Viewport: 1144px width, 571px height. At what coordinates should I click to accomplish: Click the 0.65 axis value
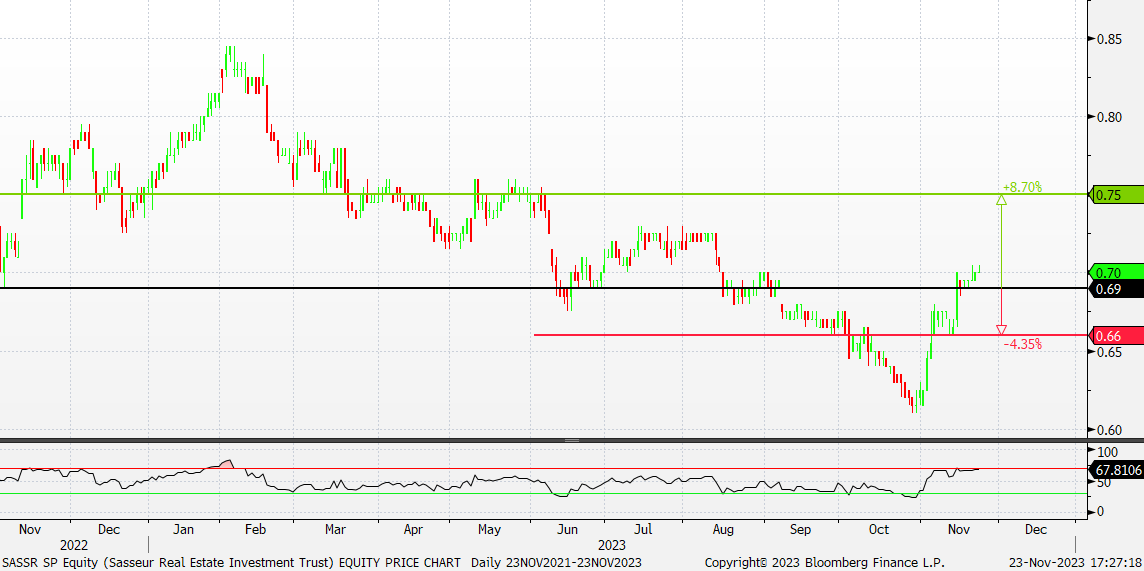coord(1110,351)
